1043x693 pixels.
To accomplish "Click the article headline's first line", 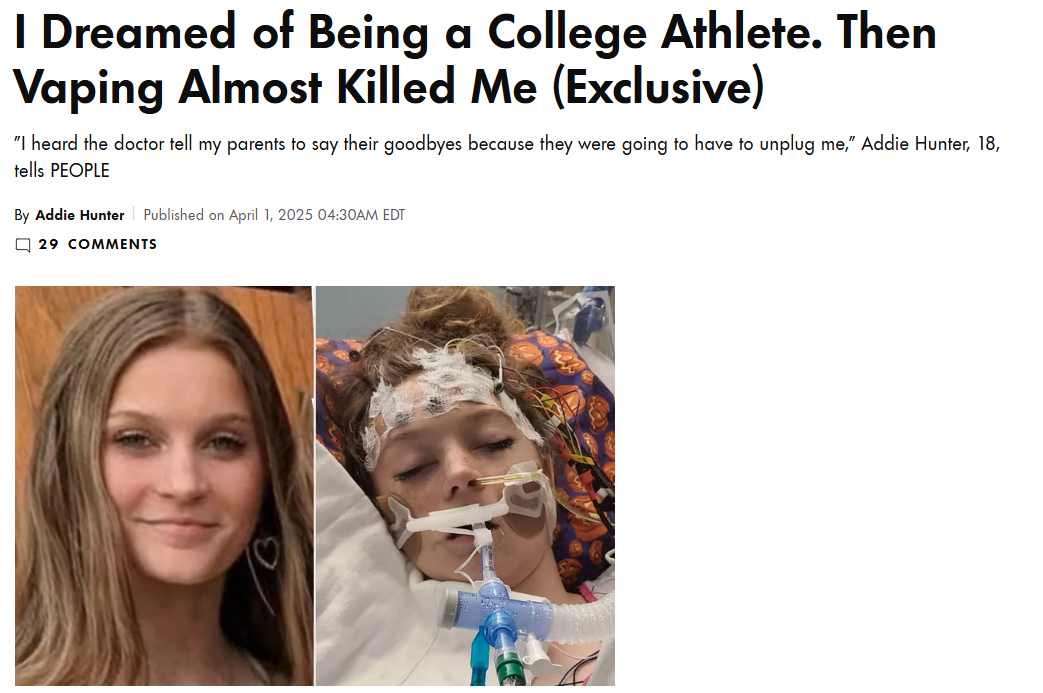I will click(475, 33).
